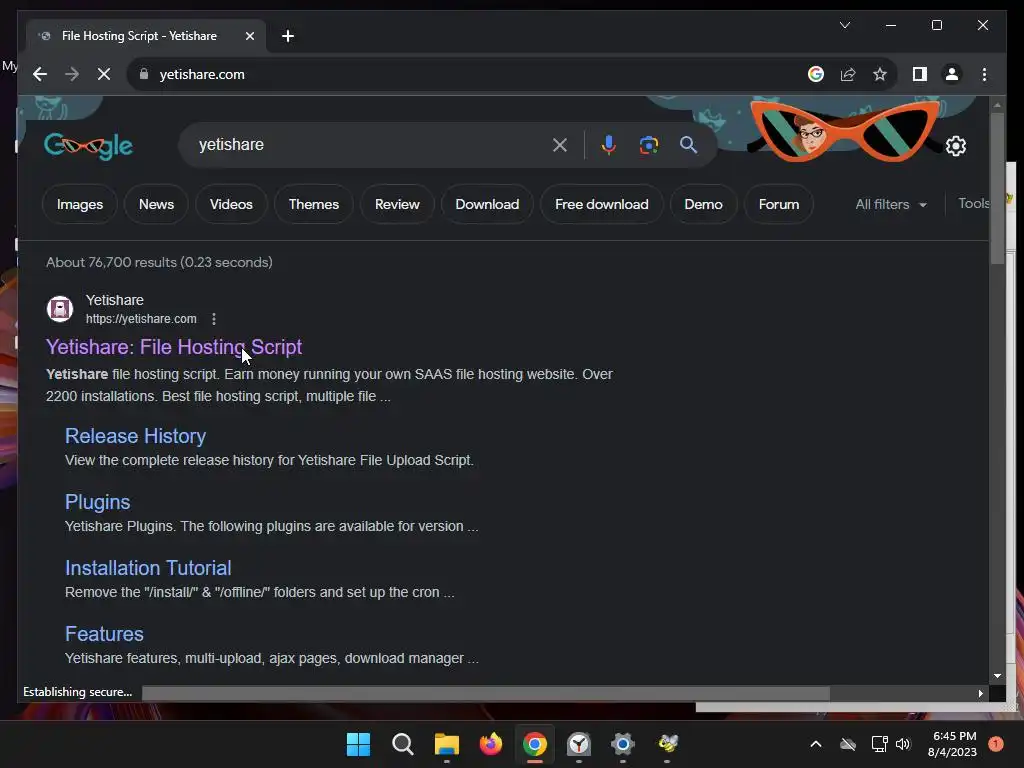Bookmark this tab with the star
Image resolution: width=1024 pixels, height=768 pixels.
(880, 74)
